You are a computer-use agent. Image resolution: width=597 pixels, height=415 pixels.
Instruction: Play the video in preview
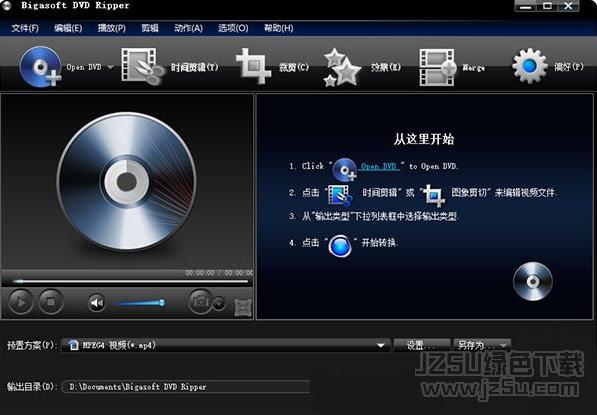(x=21, y=302)
